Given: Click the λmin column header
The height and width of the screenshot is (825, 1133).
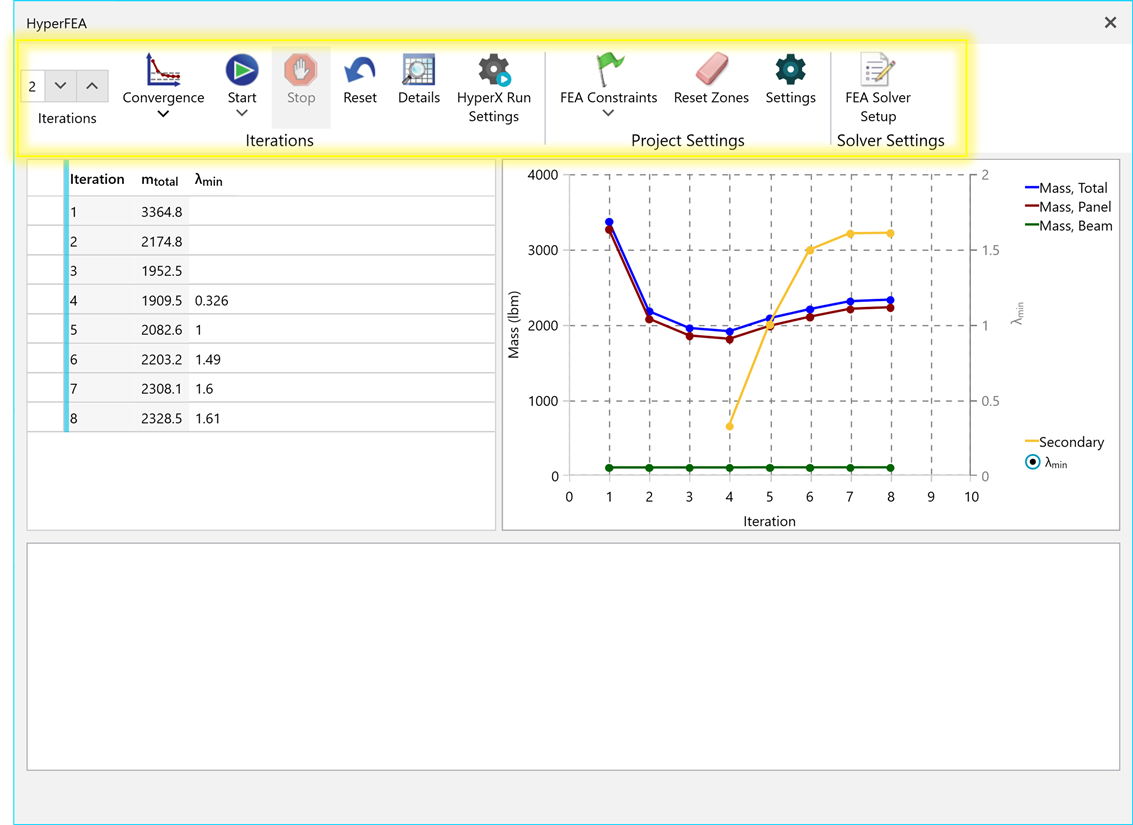Looking at the screenshot, I should (x=209, y=181).
